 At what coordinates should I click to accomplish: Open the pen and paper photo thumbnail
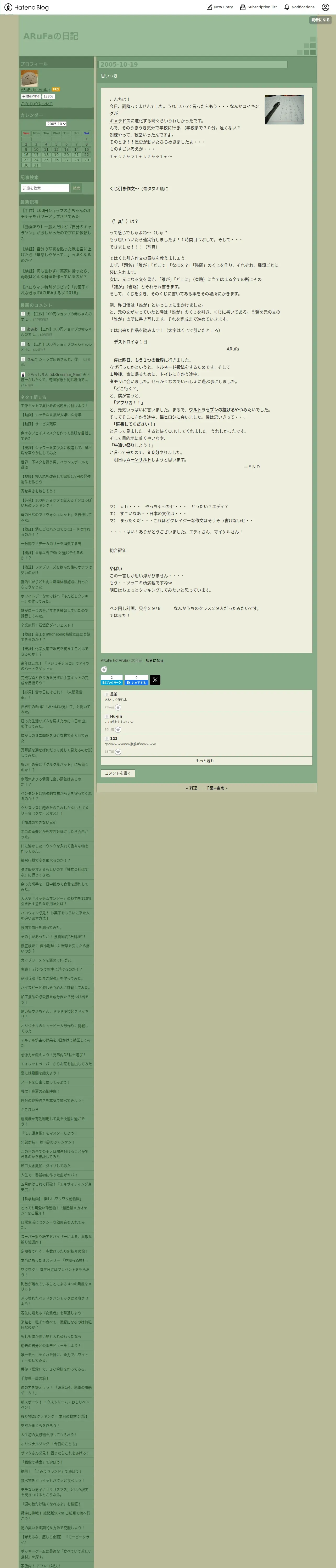pos(284,109)
